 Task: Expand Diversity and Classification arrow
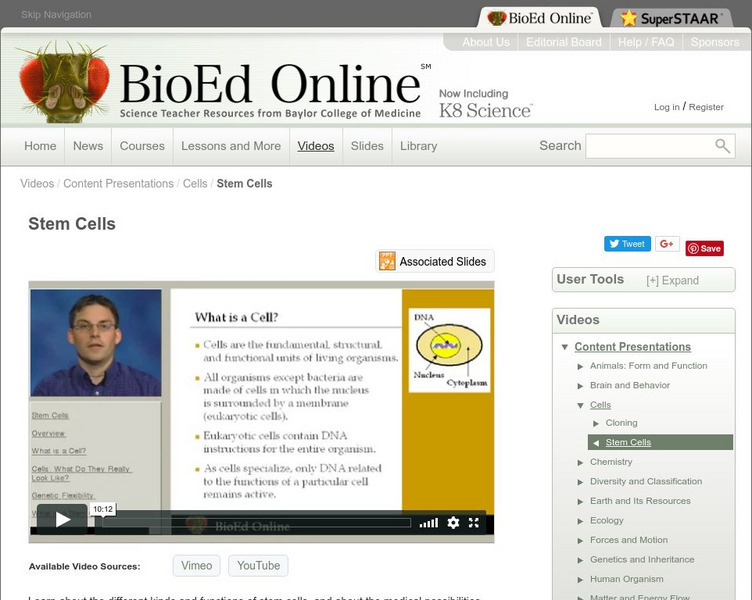pyautogui.click(x=580, y=482)
